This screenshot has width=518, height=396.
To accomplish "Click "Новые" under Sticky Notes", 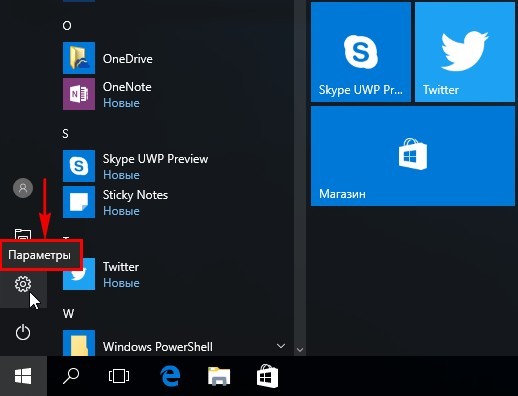I will [x=121, y=211].
